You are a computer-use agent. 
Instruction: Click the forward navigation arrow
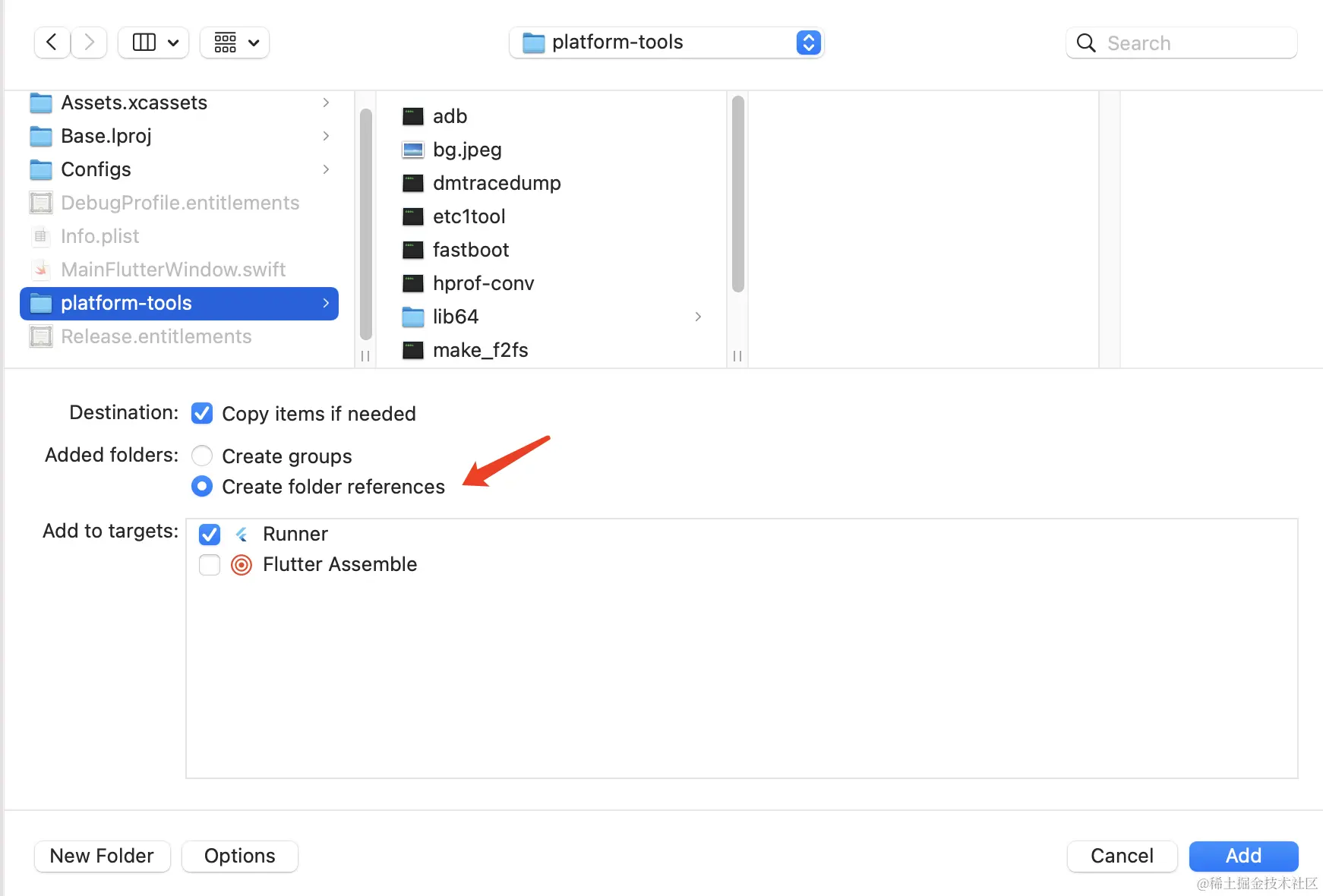90,43
